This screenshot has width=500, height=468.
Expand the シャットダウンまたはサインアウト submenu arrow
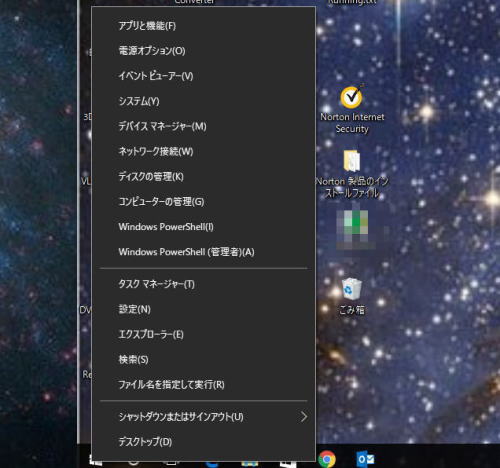coord(304,416)
